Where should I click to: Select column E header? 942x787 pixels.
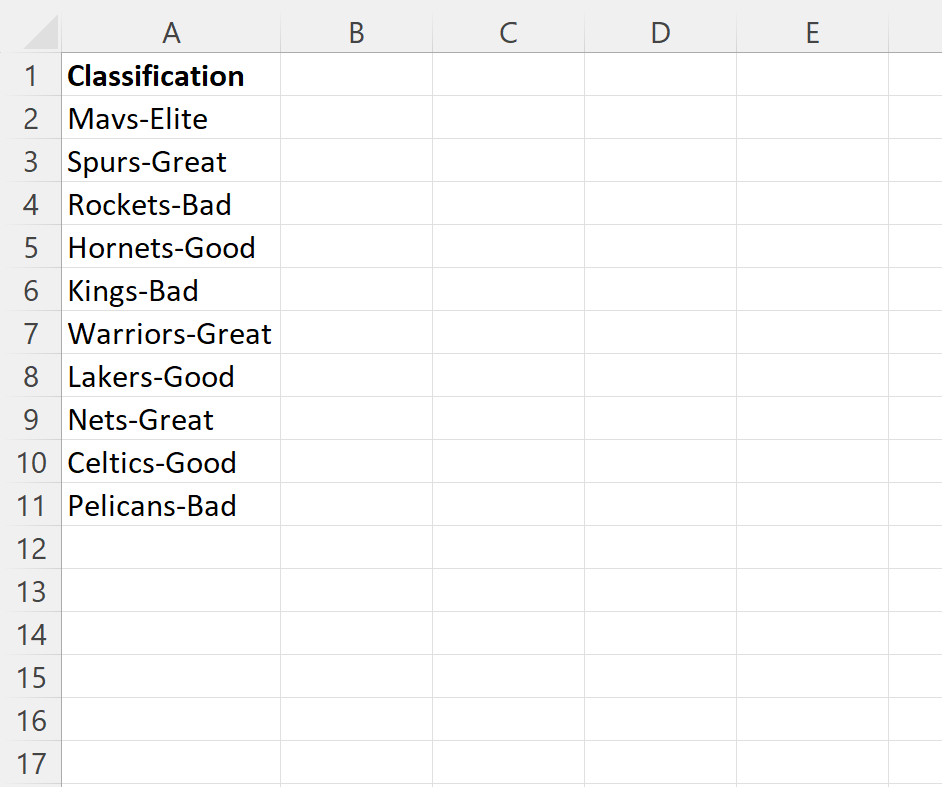tap(812, 33)
